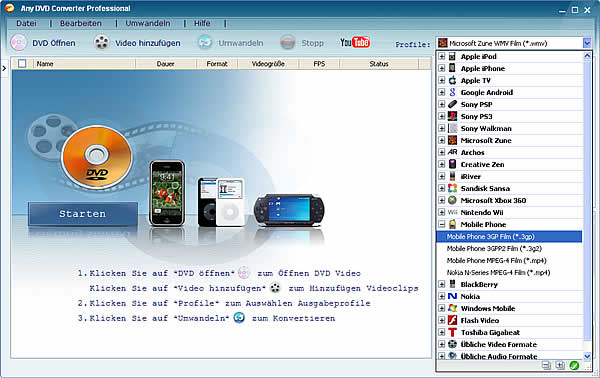Select Mobile Phone MPEG-4 Film (*.mp4)
The width and height of the screenshot is (600, 378).
509,261
